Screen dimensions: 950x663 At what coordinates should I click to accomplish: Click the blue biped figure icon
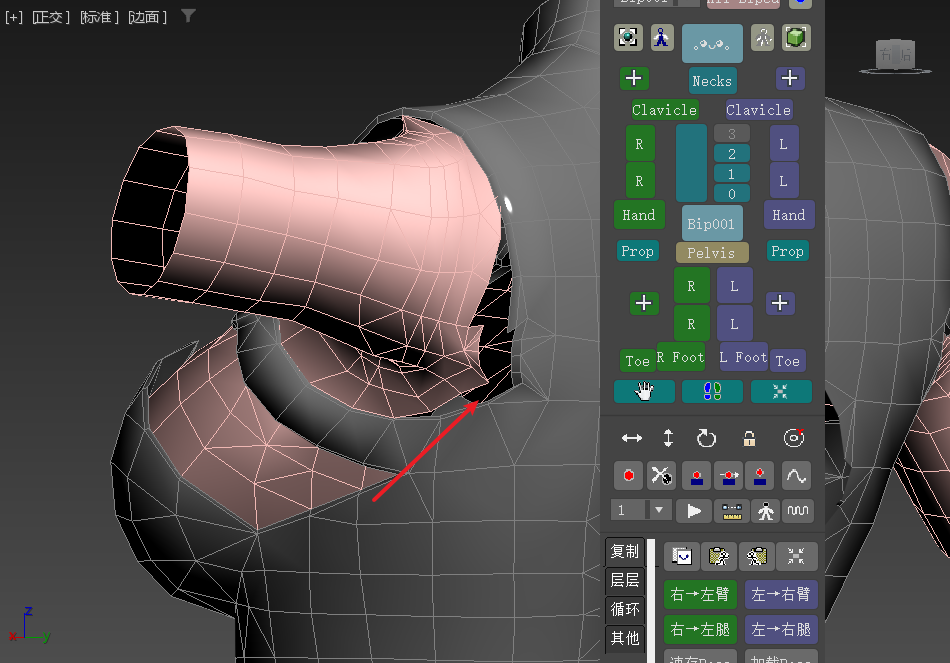[662, 38]
